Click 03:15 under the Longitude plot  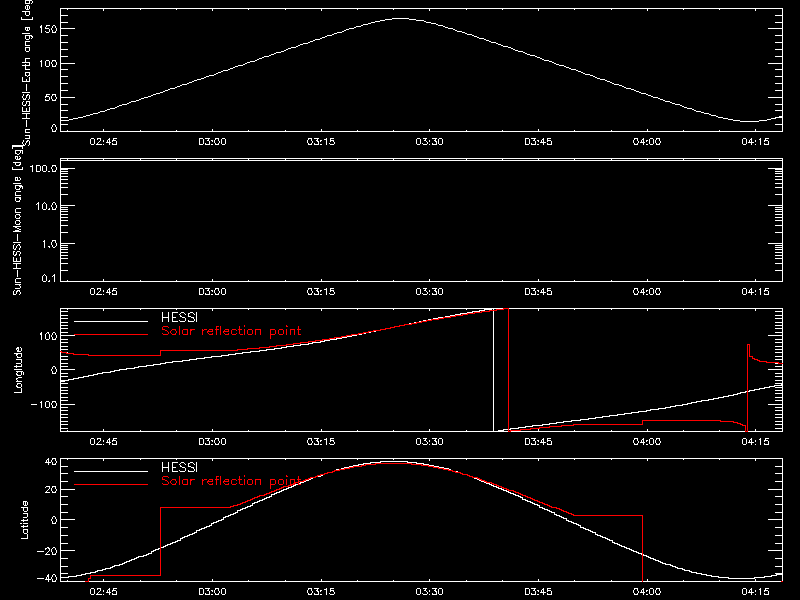tap(321, 442)
